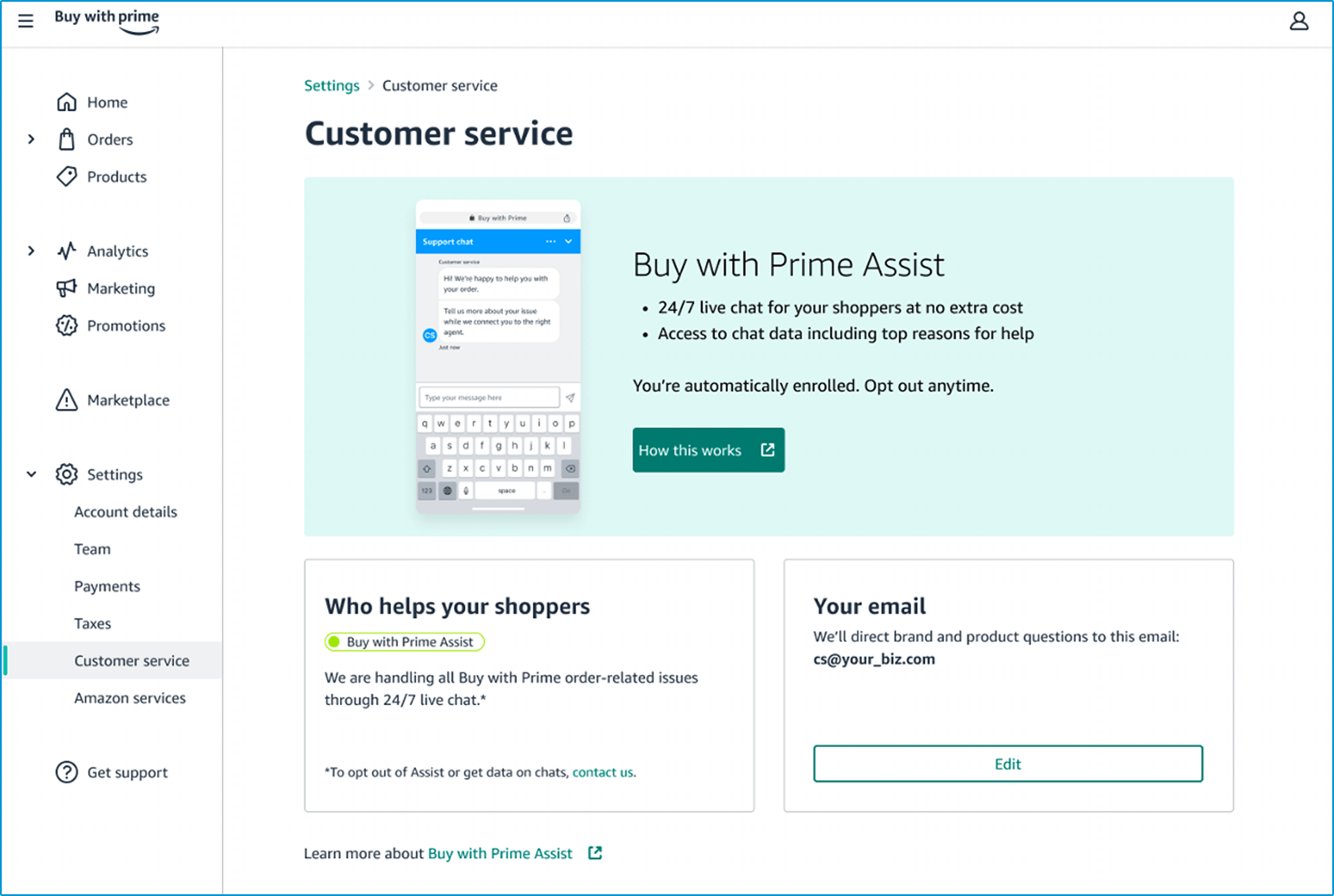
Task: Expand the Analytics section chevron
Action: 31,251
